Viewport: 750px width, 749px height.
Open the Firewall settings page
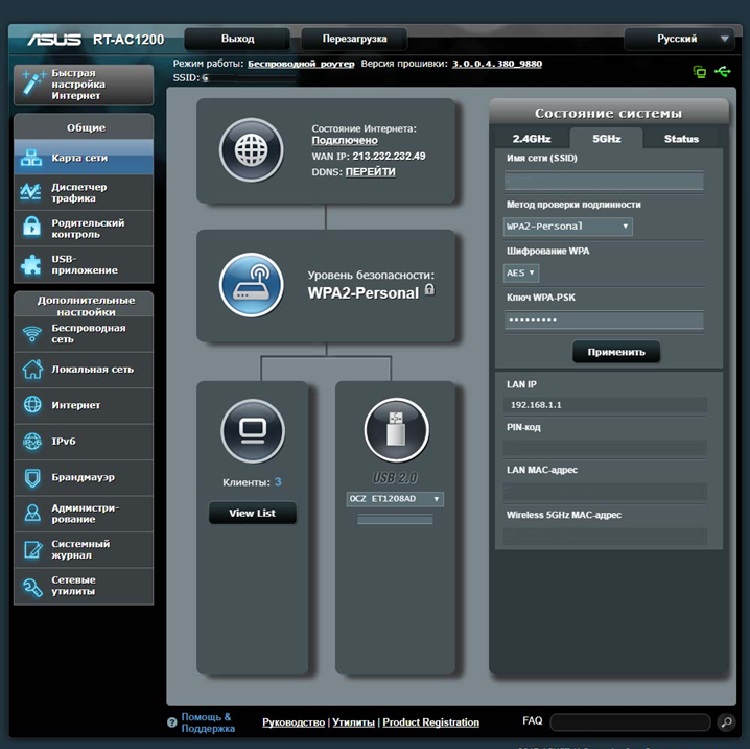point(84,477)
